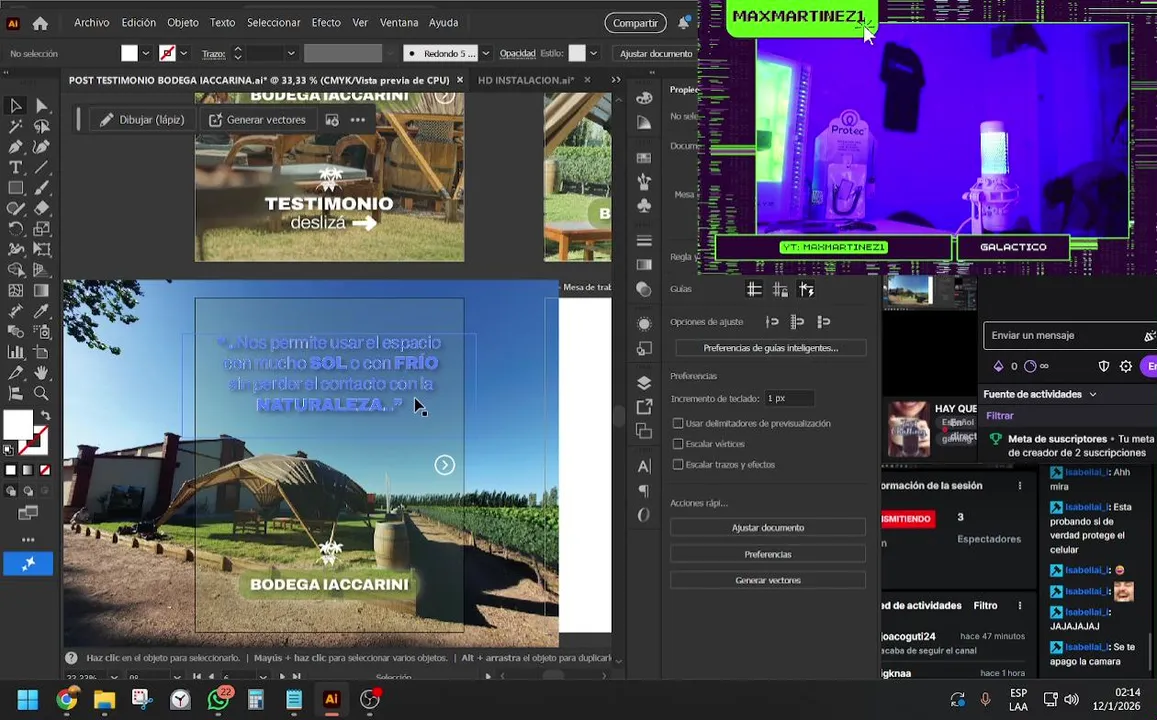This screenshot has height=720, width=1157.
Task: Enable Escalar trazos y efectos
Action: click(x=677, y=465)
